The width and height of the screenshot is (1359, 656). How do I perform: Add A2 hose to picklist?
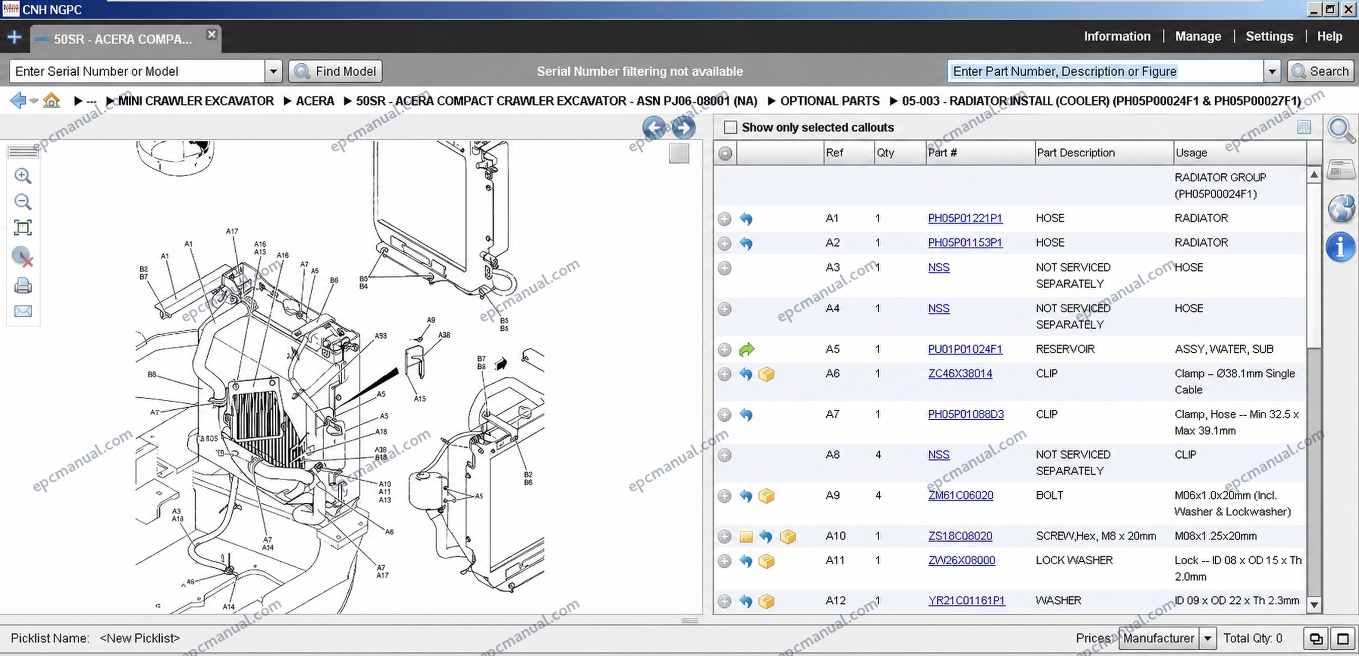pos(725,244)
